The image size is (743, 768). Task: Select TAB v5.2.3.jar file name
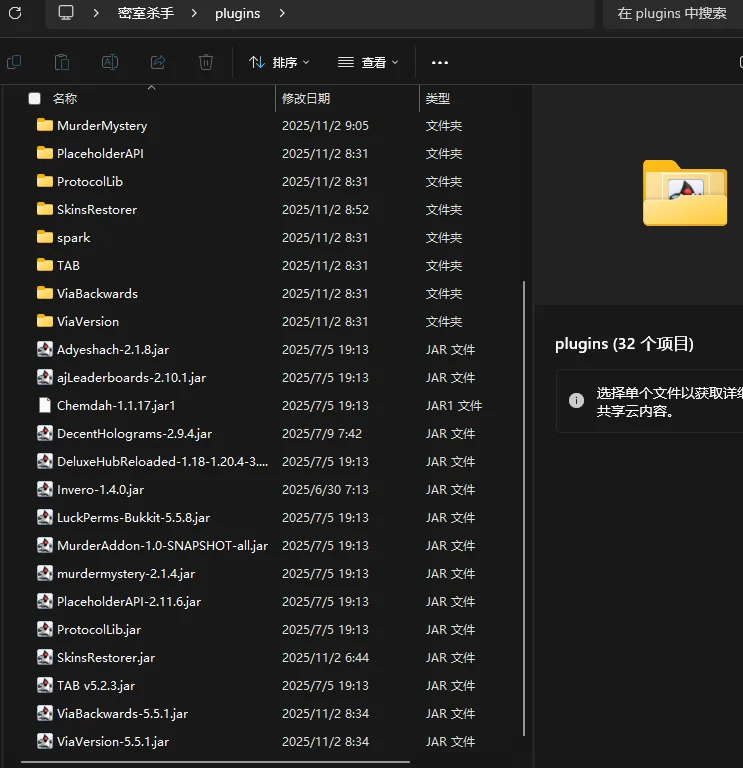(96, 685)
